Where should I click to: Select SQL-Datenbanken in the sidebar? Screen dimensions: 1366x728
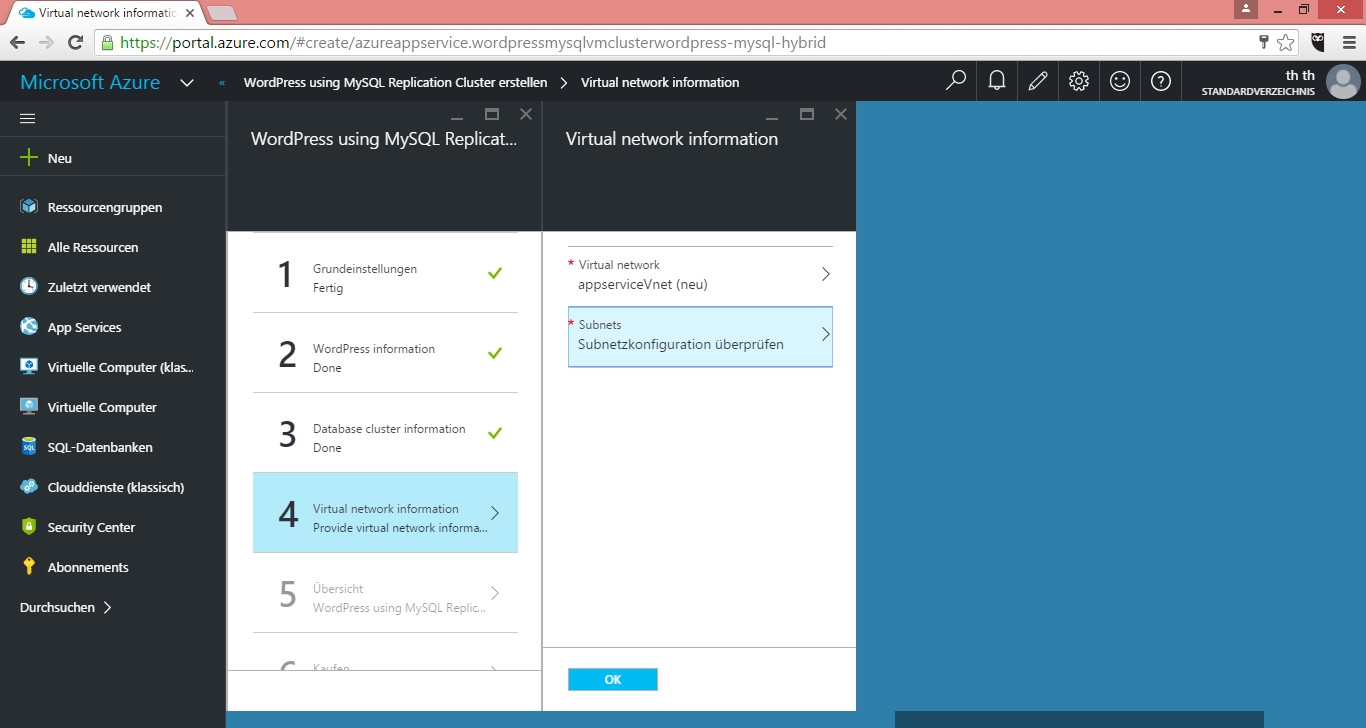(x=100, y=447)
